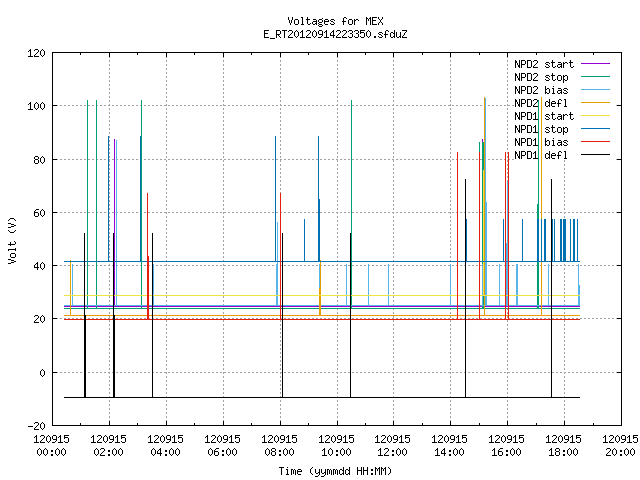640x480 pixels.
Task: Click the dark blue NPD1 stop legend line
Action: (x=595, y=129)
